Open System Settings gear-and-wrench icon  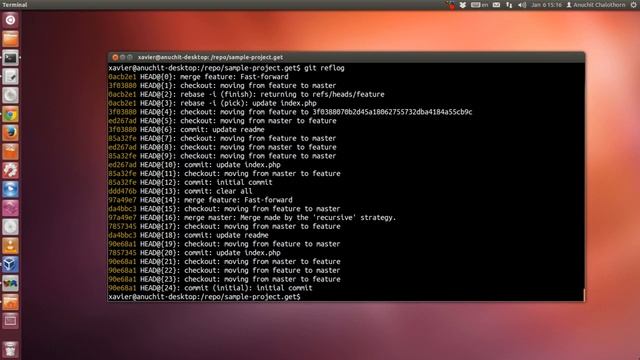point(11,171)
